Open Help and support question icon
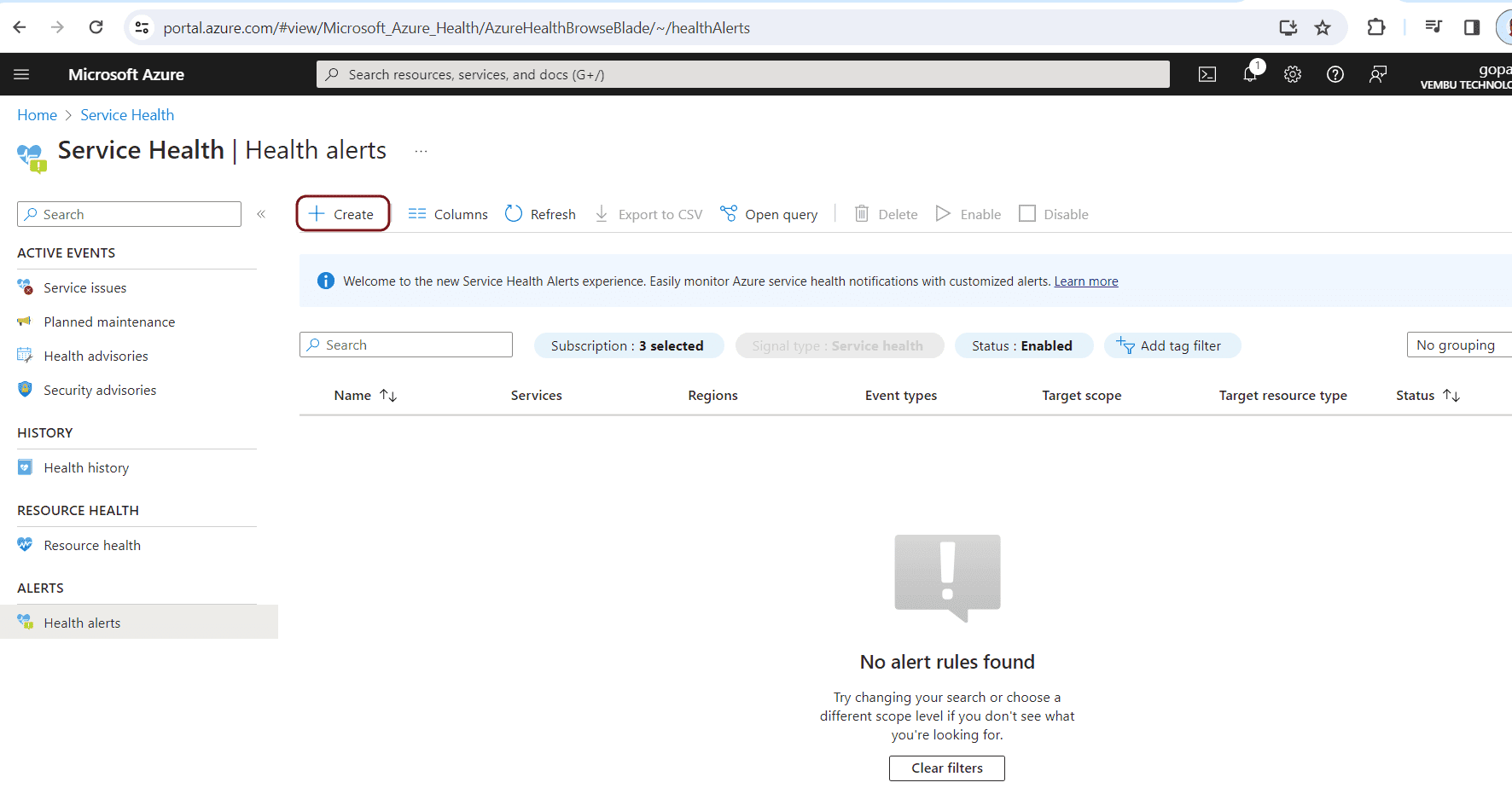The width and height of the screenshot is (1512, 794). point(1335,74)
